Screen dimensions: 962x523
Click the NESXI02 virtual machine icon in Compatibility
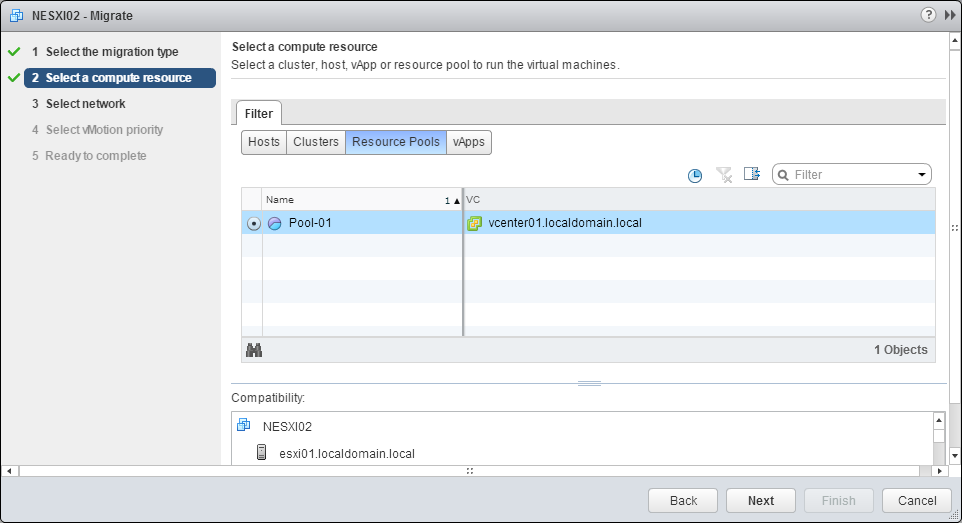[x=243, y=425]
